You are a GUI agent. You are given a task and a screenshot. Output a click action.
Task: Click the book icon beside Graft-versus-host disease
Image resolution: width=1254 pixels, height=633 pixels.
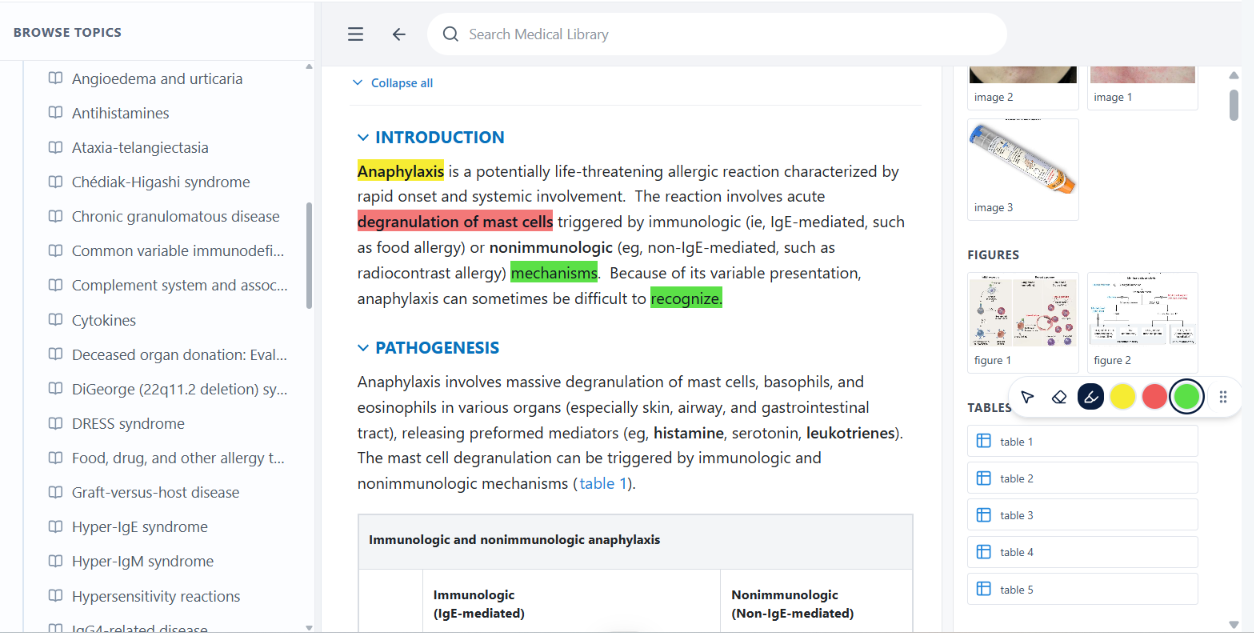click(56, 492)
